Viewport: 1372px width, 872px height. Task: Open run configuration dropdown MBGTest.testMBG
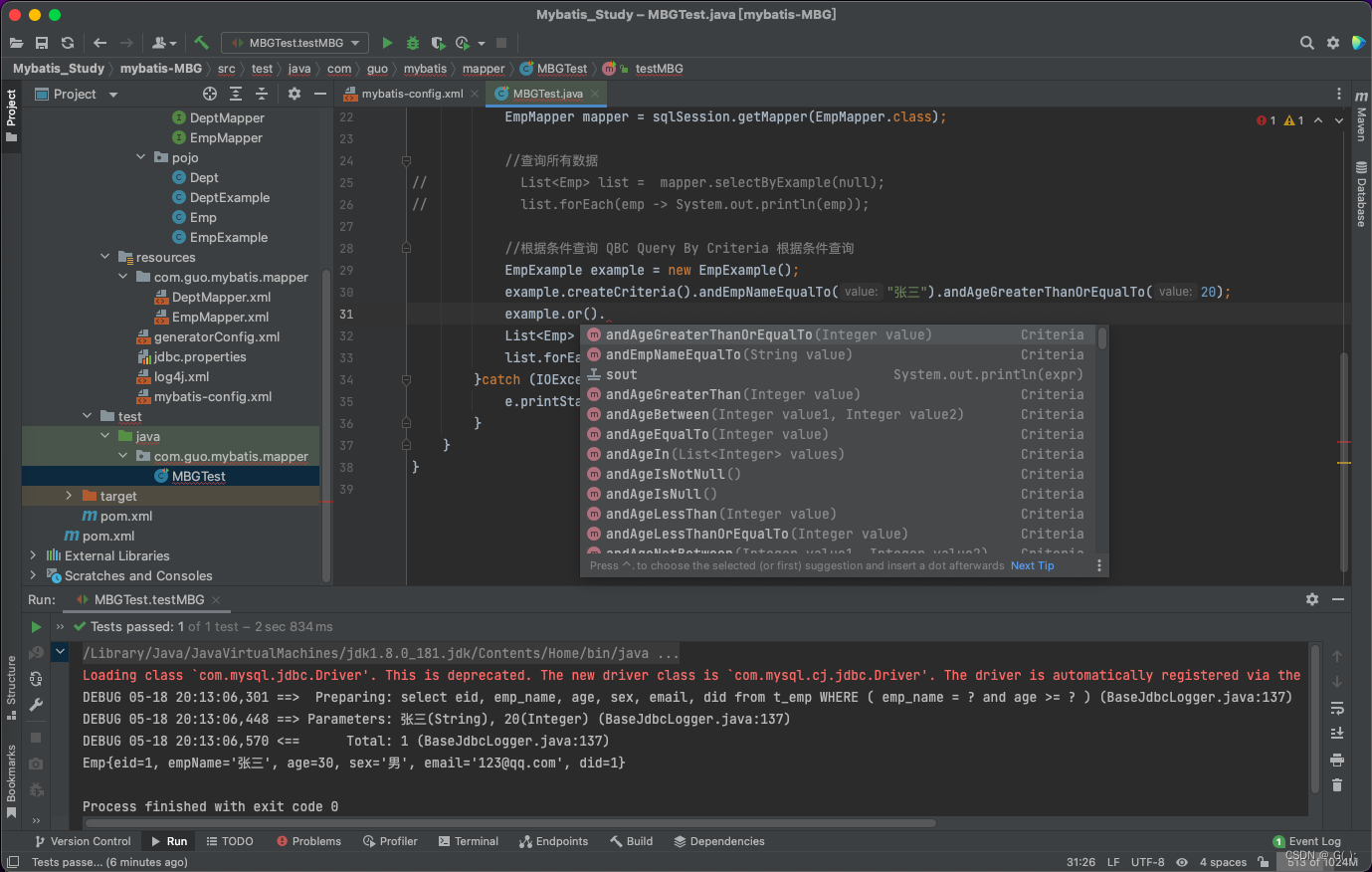294,43
